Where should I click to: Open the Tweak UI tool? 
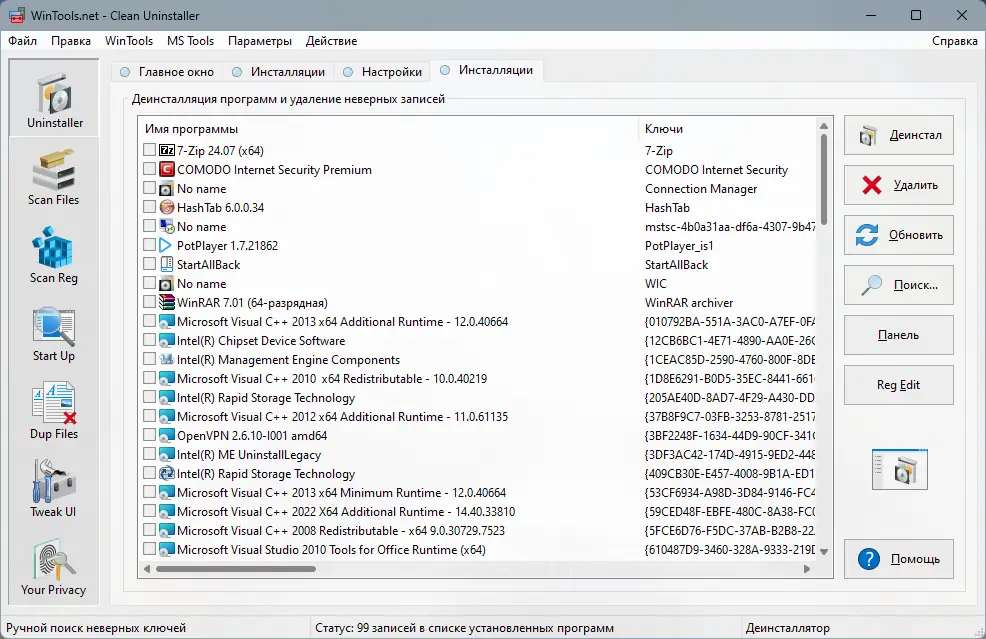(54, 489)
